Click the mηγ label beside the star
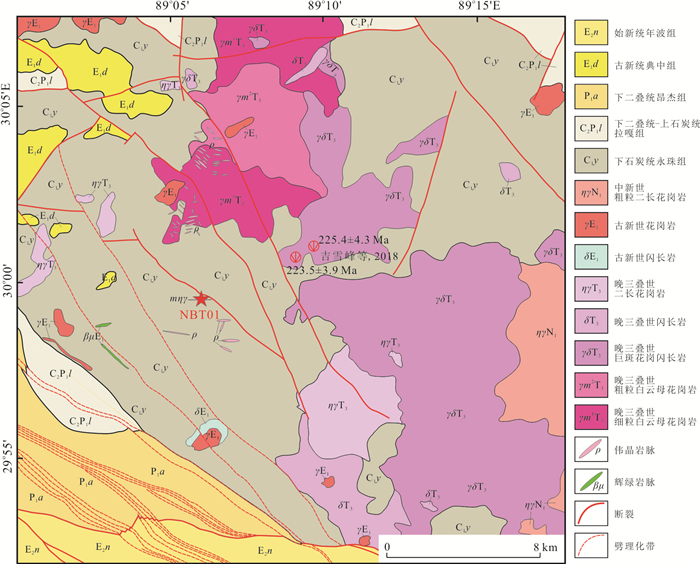This screenshot has width=700, height=564. click(x=179, y=299)
